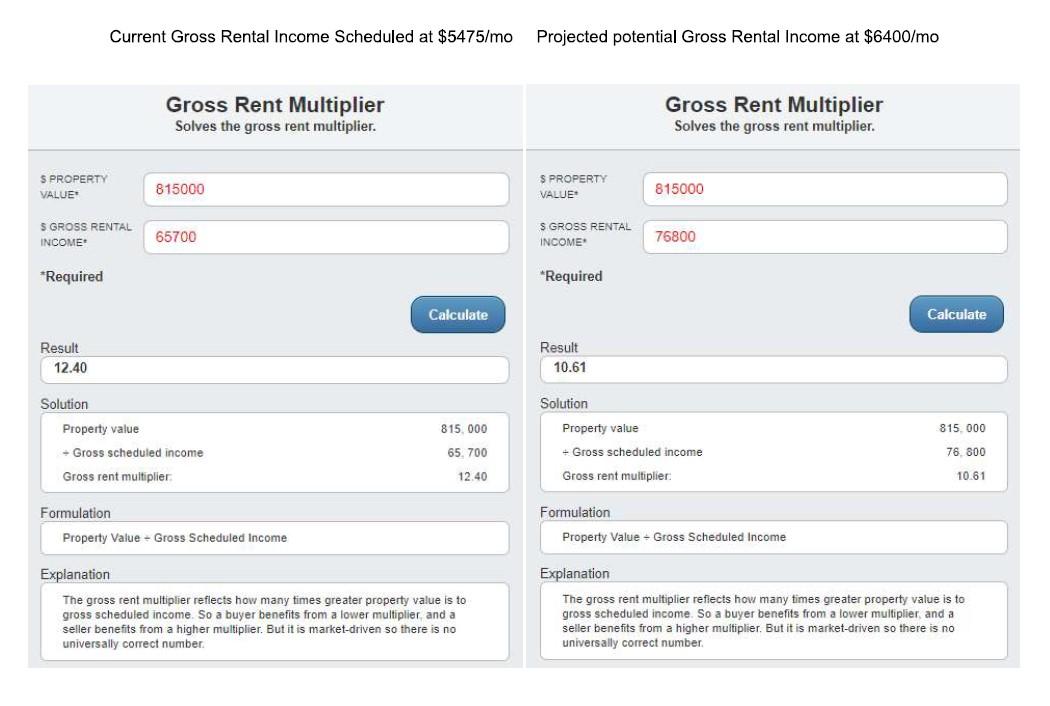
Task: Click right Gross Rent Multiplier heading
Action: [774, 106]
